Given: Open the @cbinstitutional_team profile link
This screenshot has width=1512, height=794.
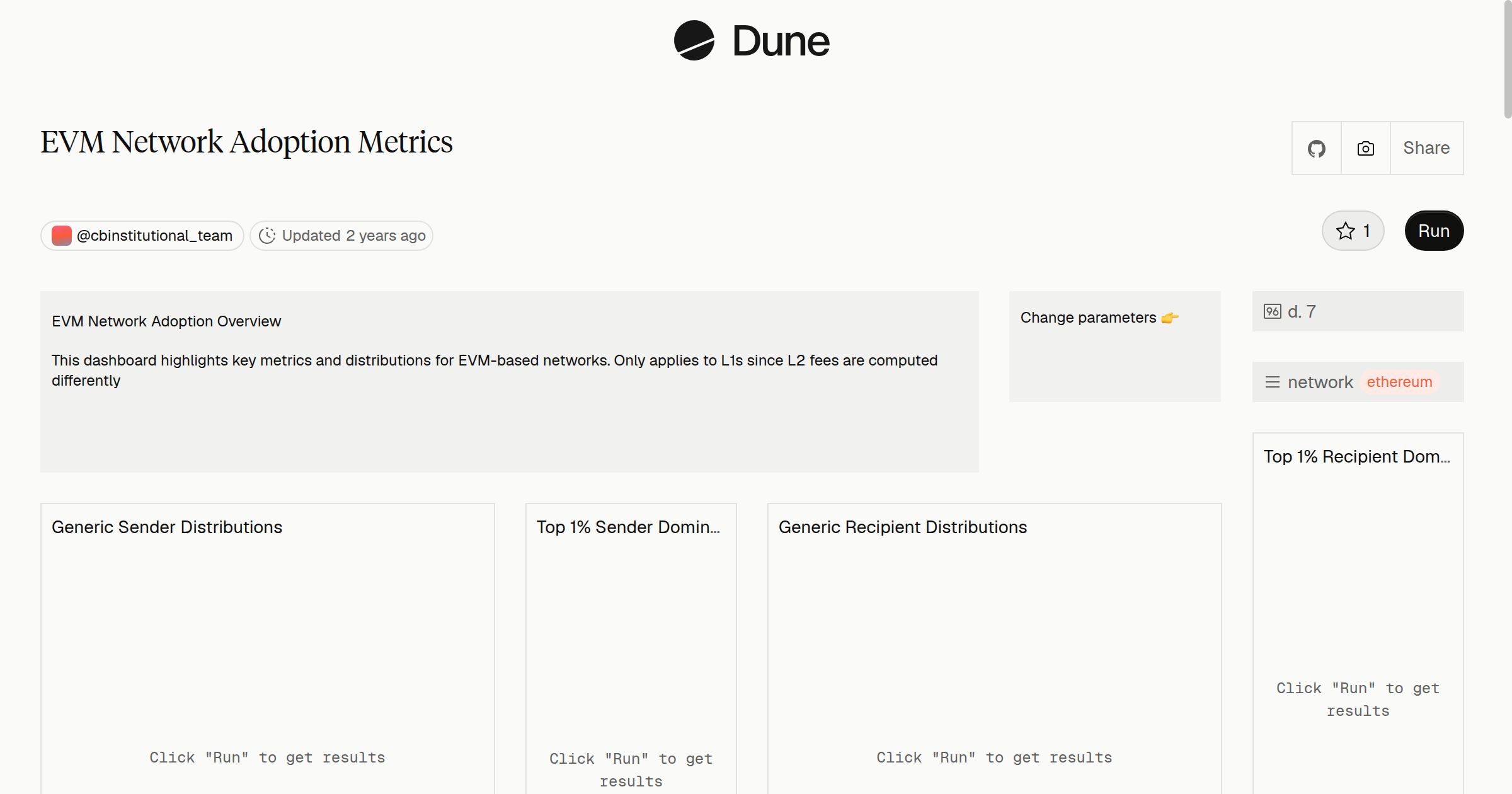Looking at the screenshot, I should [x=142, y=236].
